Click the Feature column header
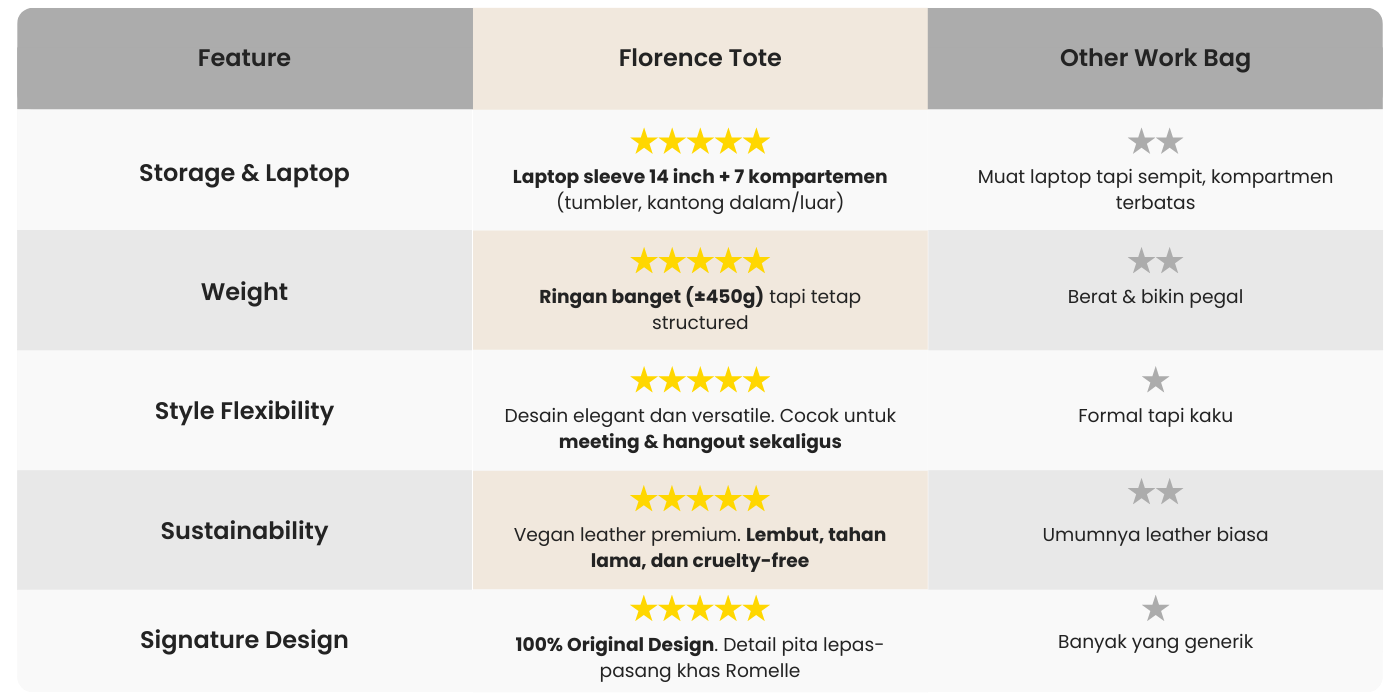The image size is (1400, 700). (x=245, y=58)
